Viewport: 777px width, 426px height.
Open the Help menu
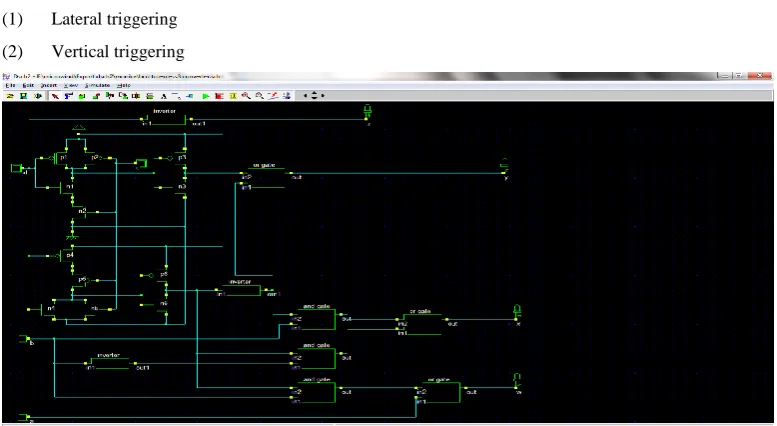(x=124, y=85)
